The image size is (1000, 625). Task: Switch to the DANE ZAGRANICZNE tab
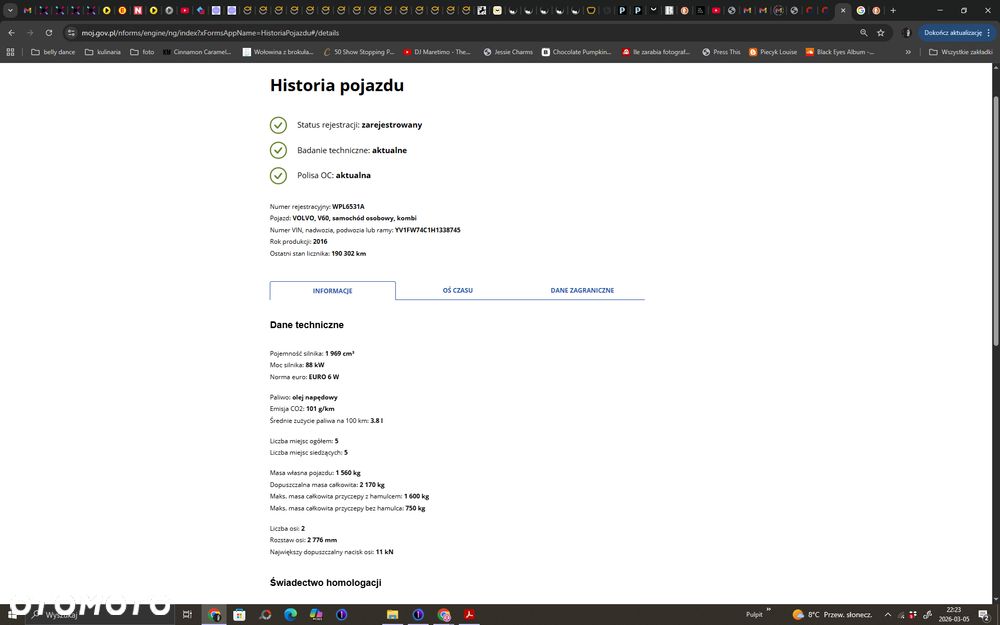582,290
